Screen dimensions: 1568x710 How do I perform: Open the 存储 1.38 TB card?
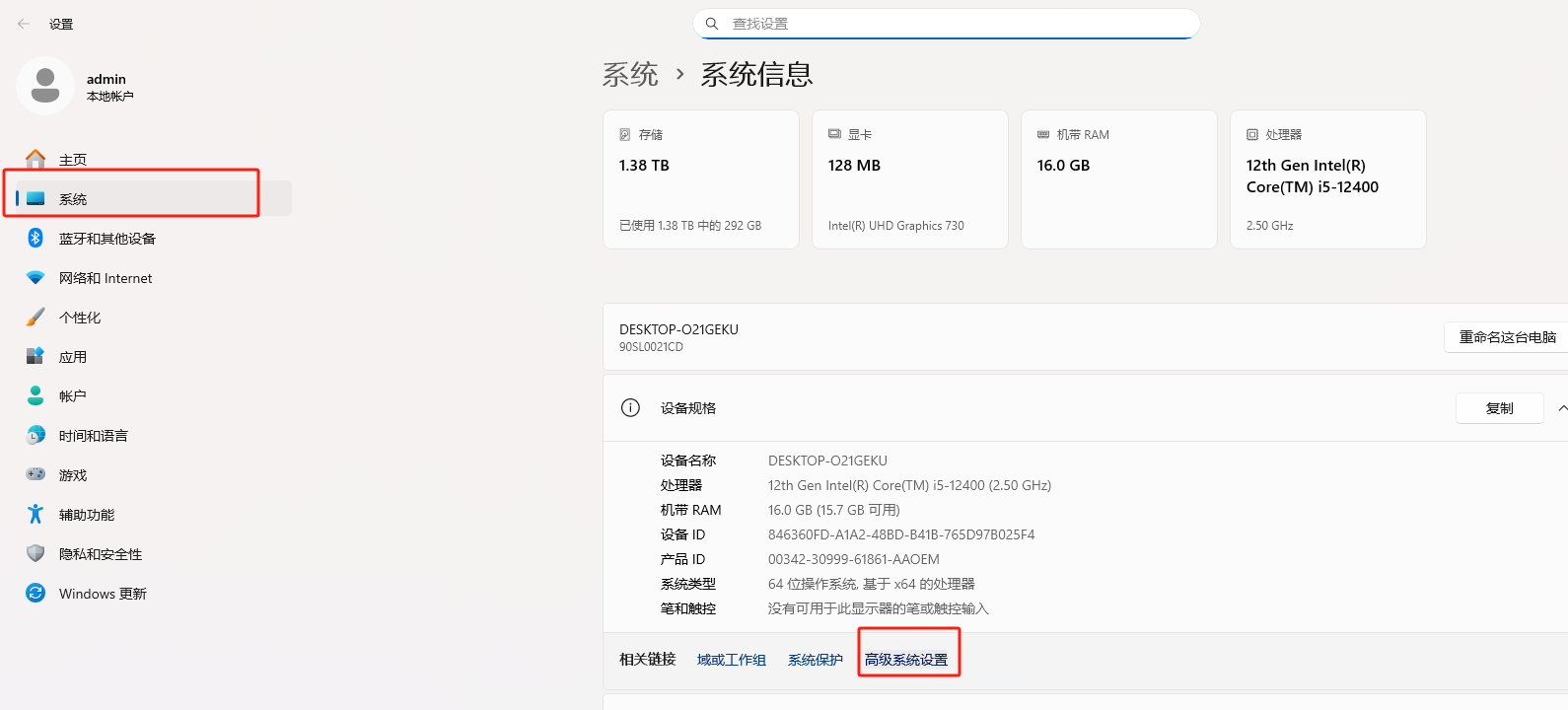pos(701,179)
